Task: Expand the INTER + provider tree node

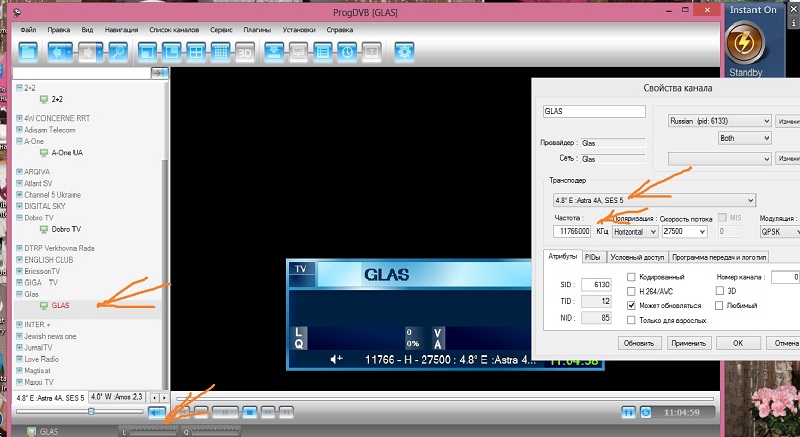Action: [20, 325]
